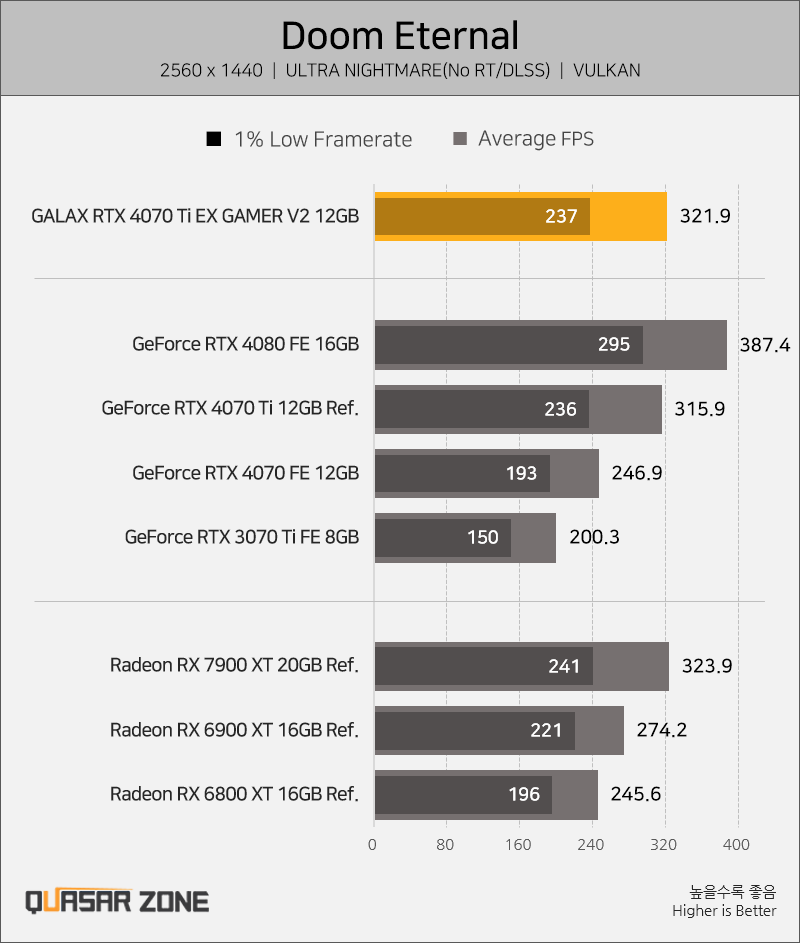Select the Radeon RX 7900 XT 20GB Ref. label
This screenshot has height=943, width=800.
coord(234,665)
